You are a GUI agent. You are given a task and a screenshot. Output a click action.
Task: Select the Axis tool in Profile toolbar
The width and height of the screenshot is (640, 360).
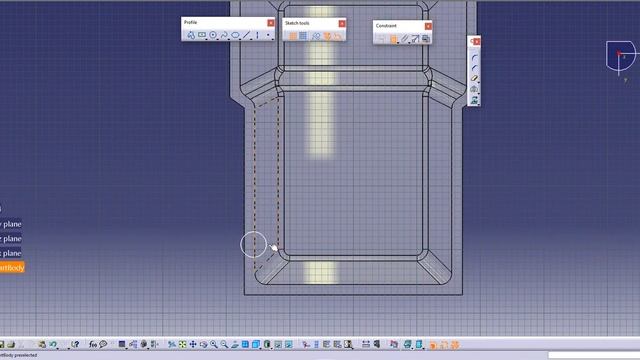[x=258, y=35]
